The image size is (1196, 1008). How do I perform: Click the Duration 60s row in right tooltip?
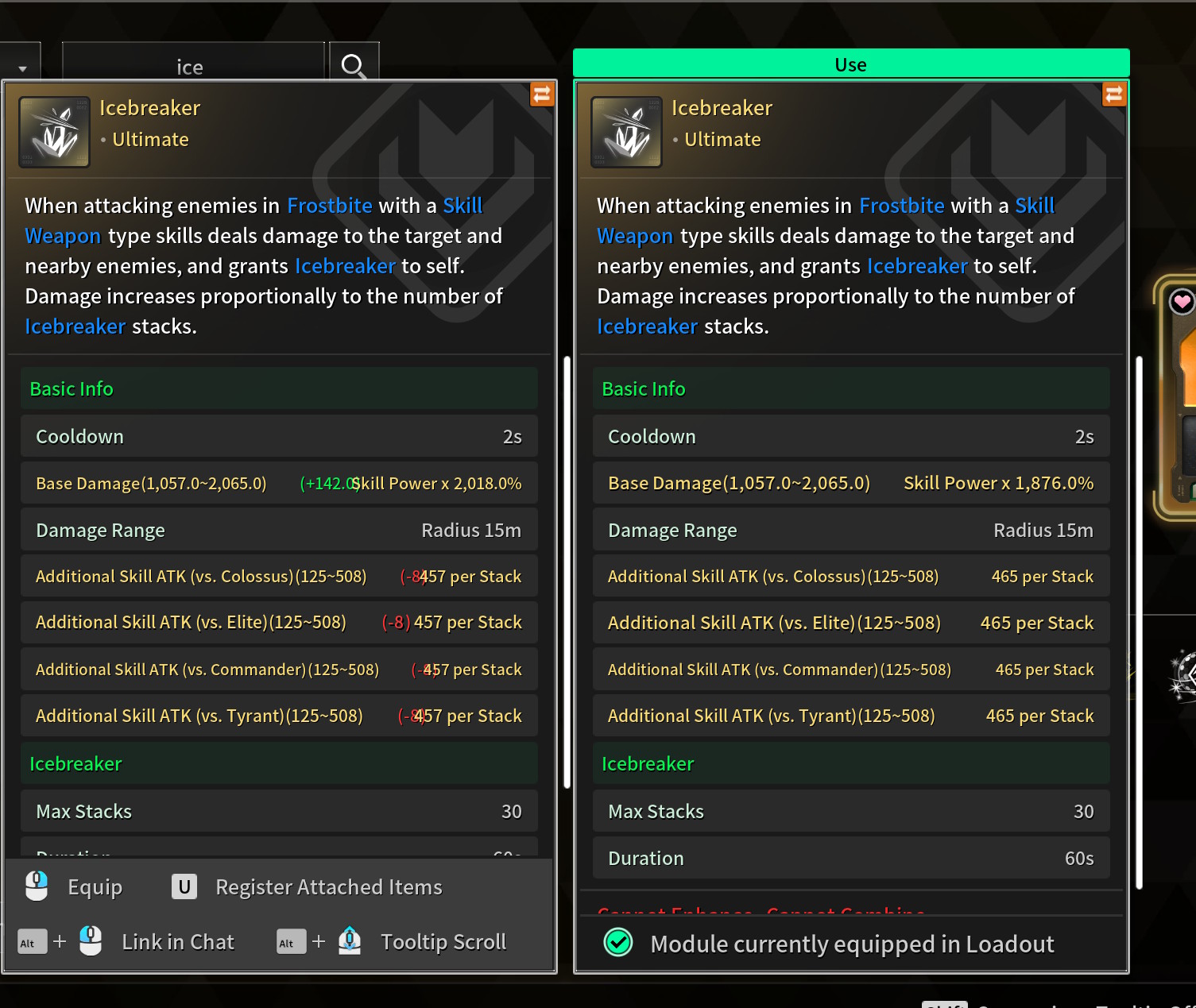(851, 858)
